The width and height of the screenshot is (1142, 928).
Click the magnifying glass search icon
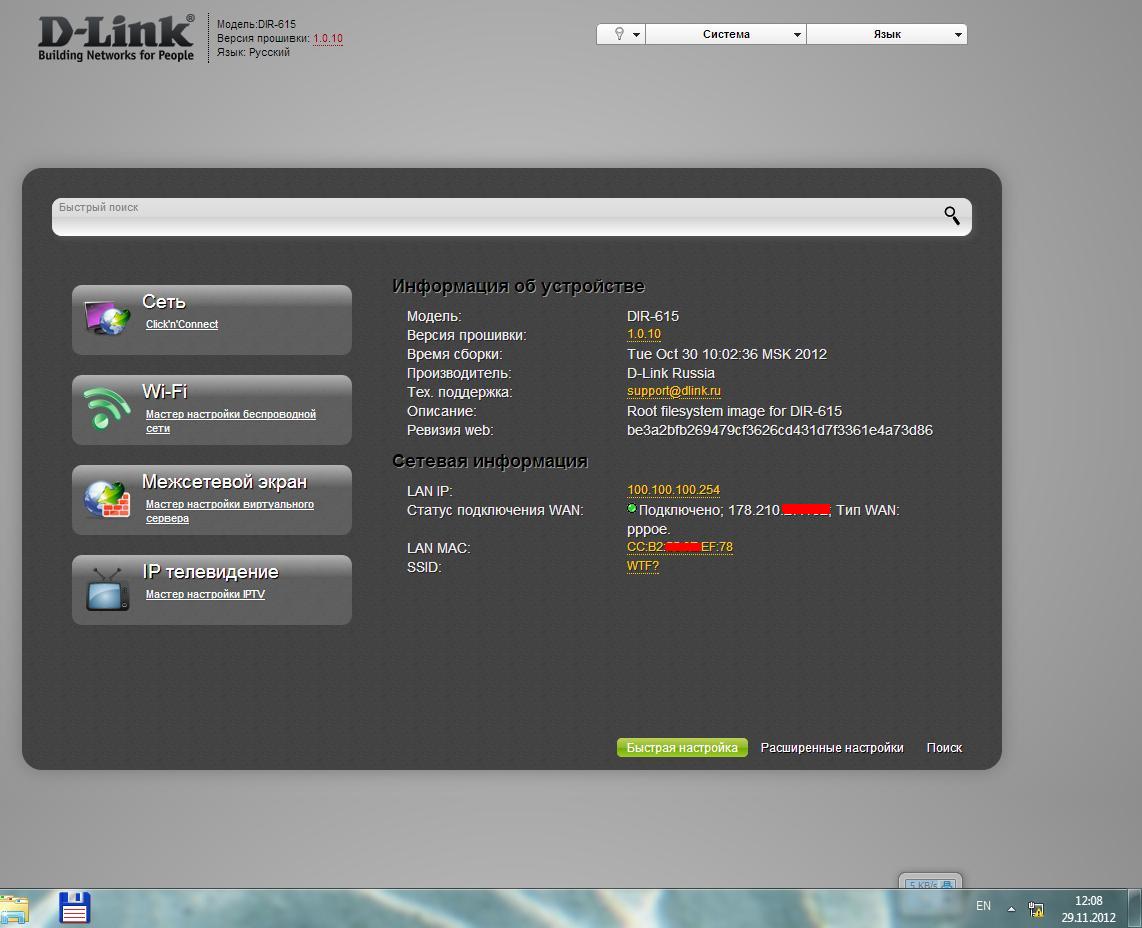pyautogui.click(x=952, y=216)
